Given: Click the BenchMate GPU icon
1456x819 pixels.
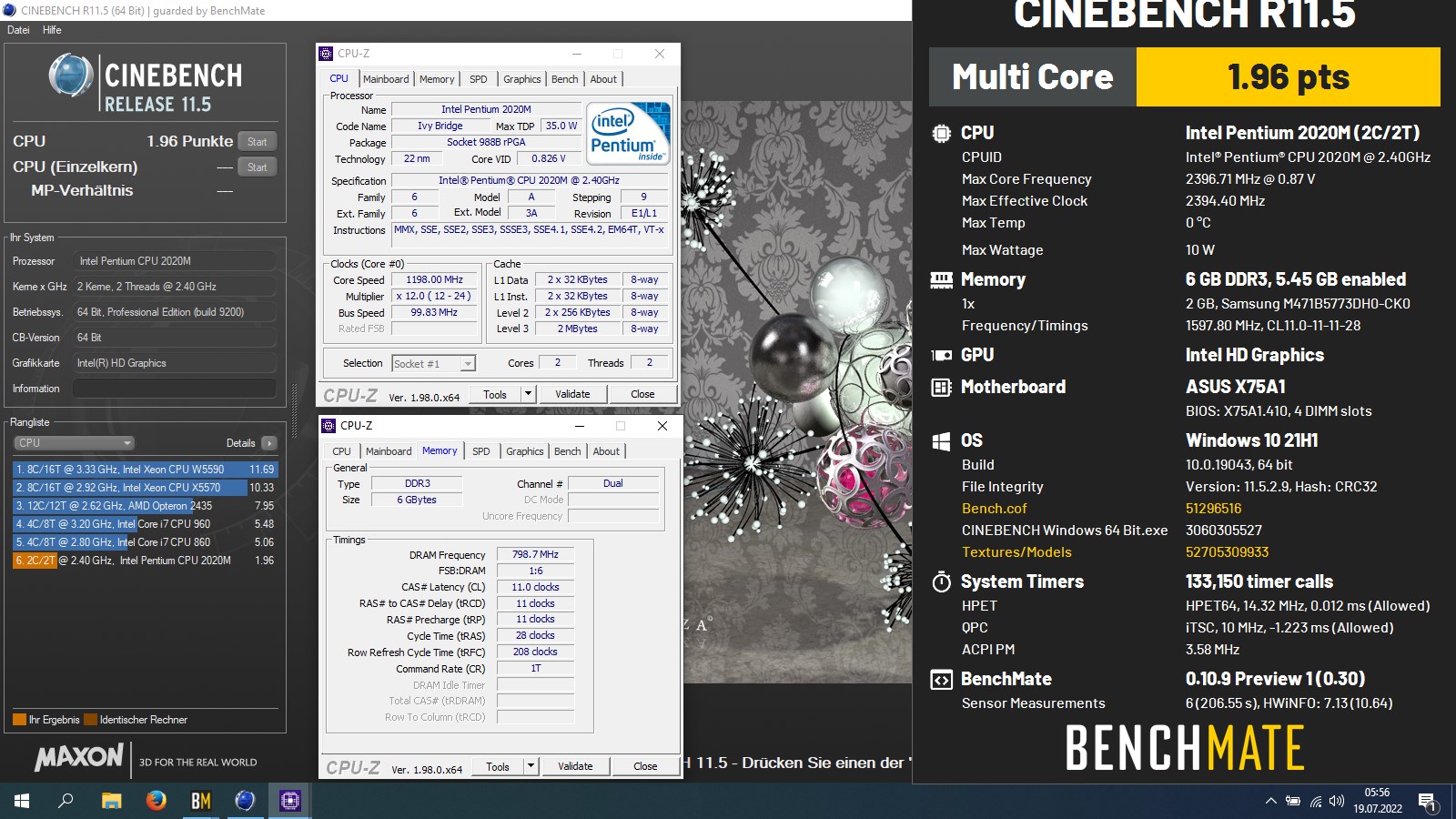Looking at the screenshot, I should click(941, 356).
